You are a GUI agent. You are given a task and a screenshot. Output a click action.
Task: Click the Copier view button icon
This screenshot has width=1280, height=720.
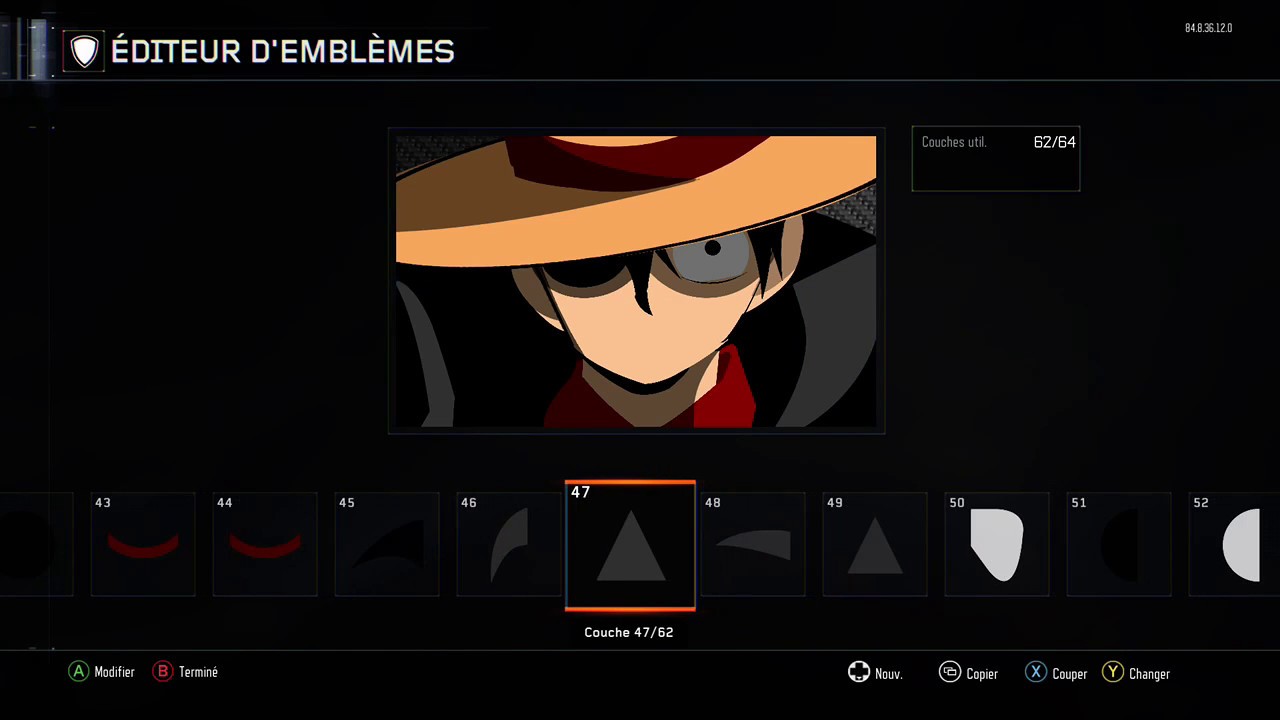(950, 672)
